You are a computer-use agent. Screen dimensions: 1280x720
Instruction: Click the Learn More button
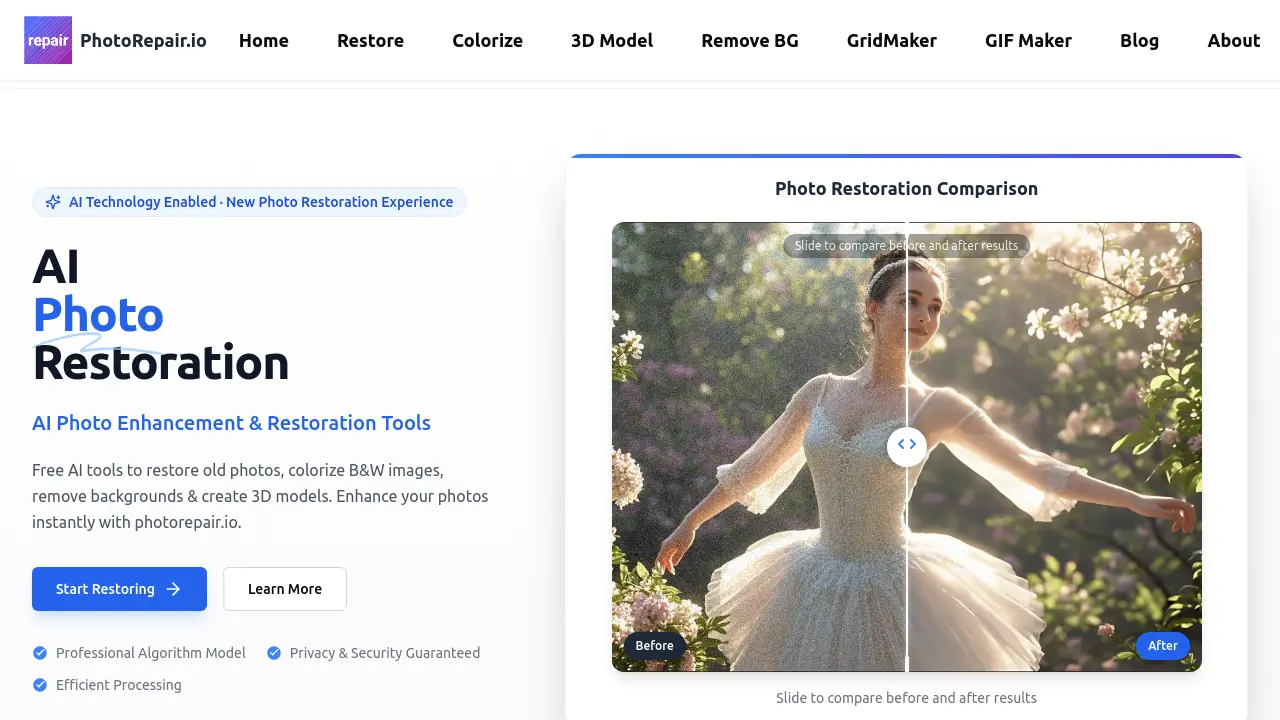tap(284, 589)
